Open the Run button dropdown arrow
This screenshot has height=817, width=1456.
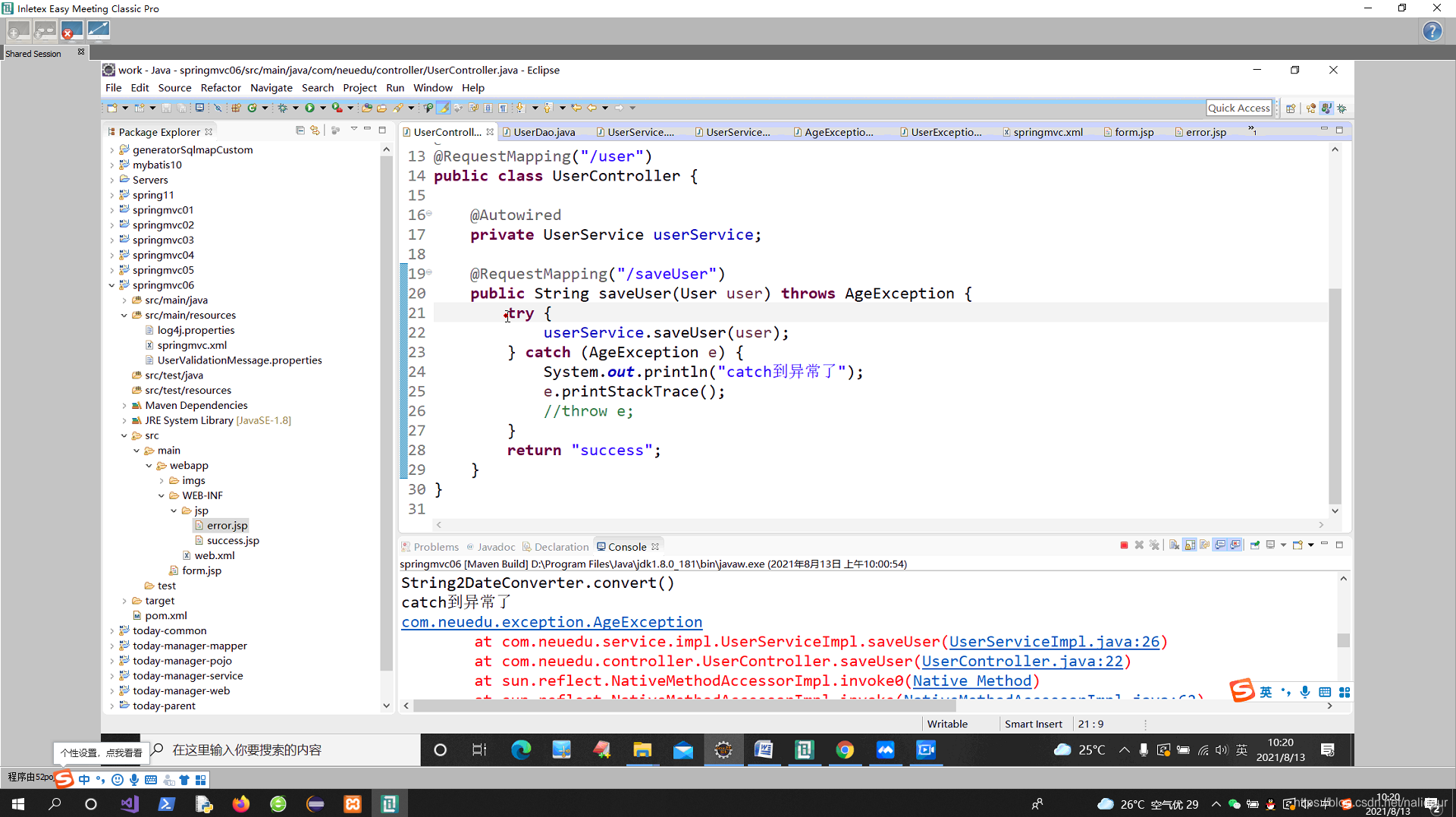[322, 108]
